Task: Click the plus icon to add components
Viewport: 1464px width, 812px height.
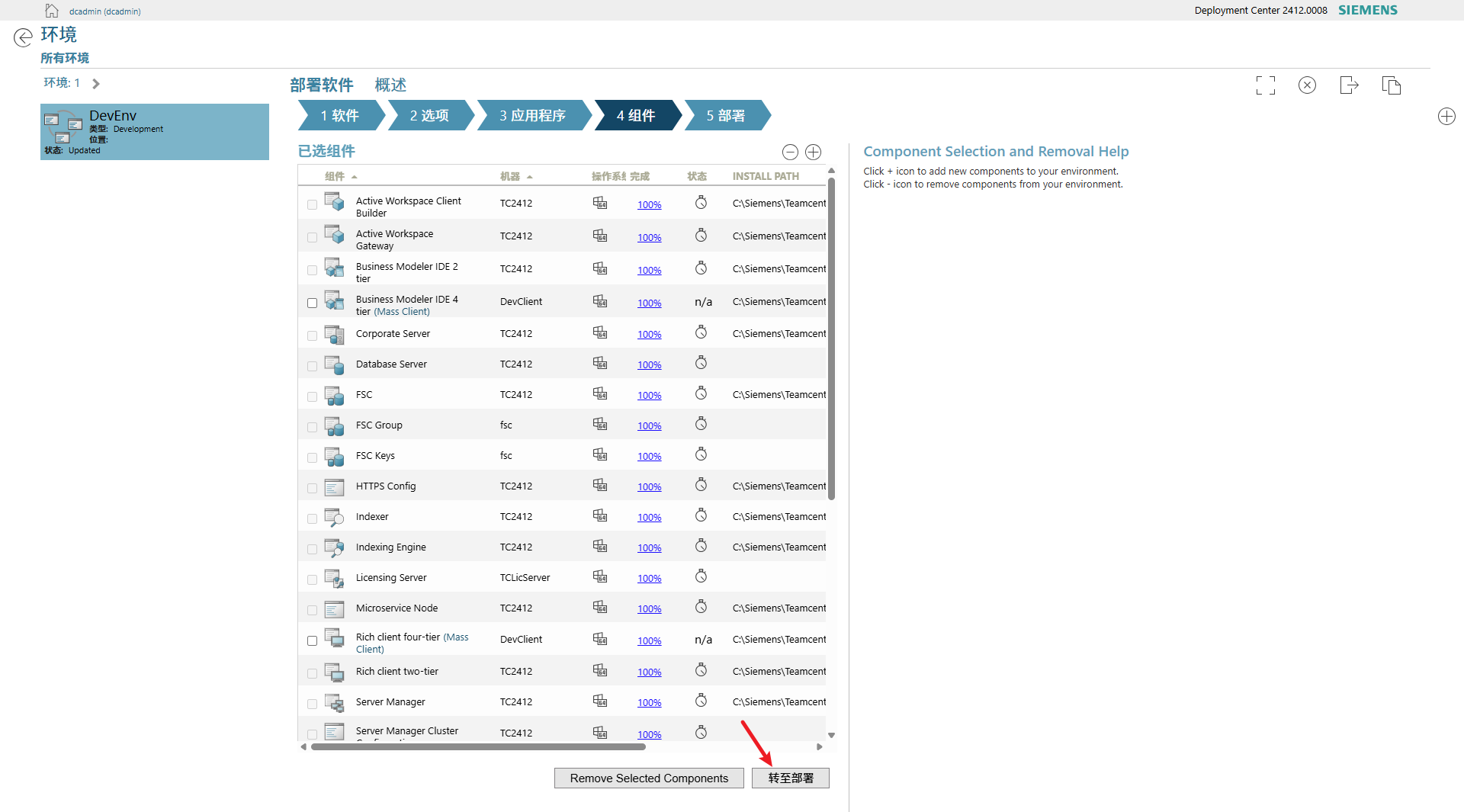Action: click(x=814, y=152)
